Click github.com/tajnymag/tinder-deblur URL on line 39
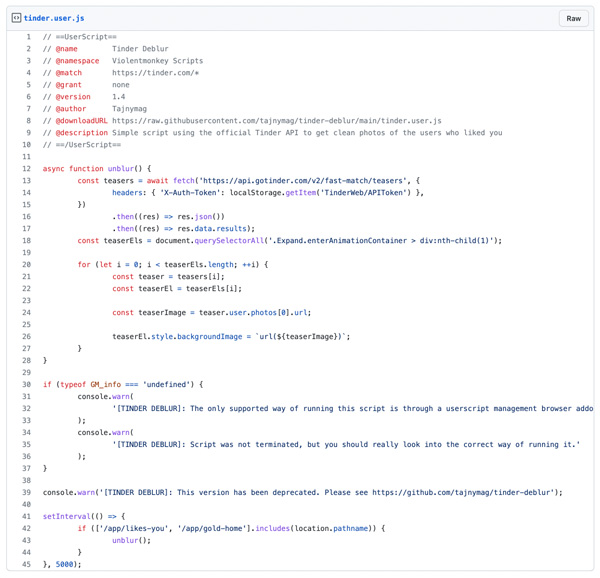The image size is (600, 578). point(461,492)
